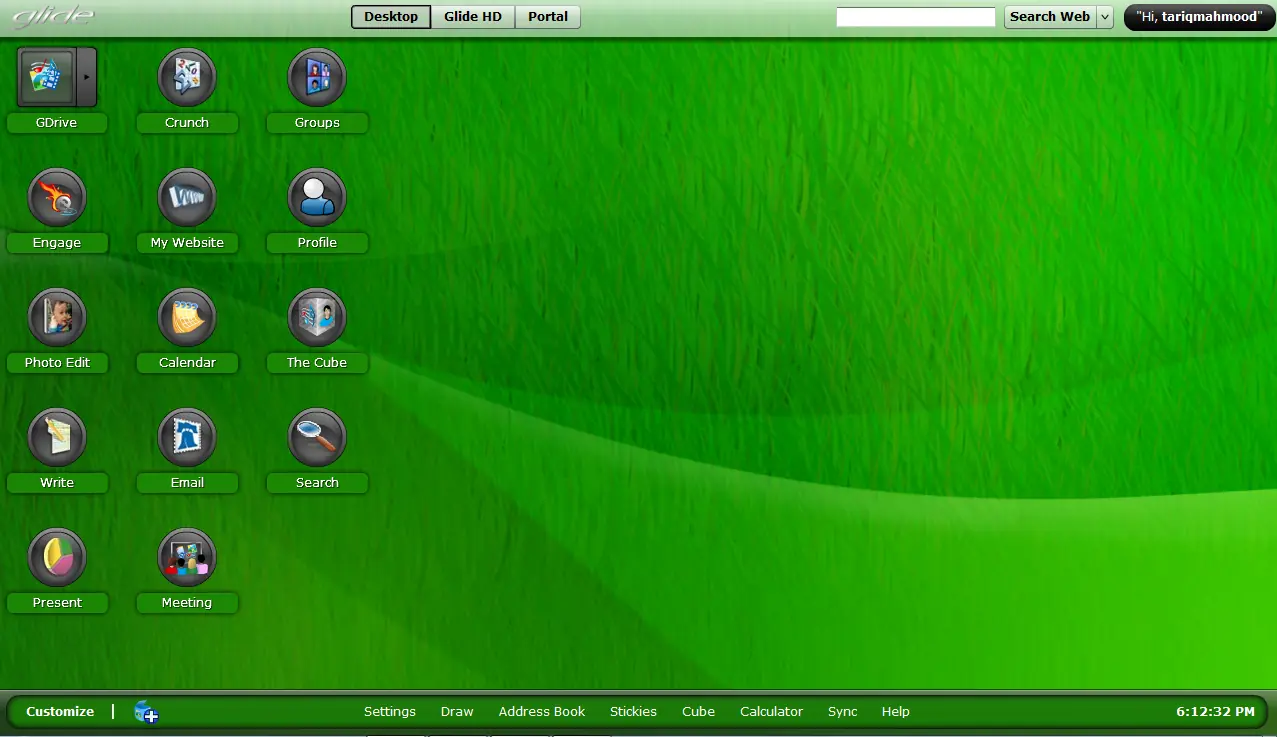Open Address Book from the bottom bar
Viewport: 1277px width, 737px height.
pos(542,712)
